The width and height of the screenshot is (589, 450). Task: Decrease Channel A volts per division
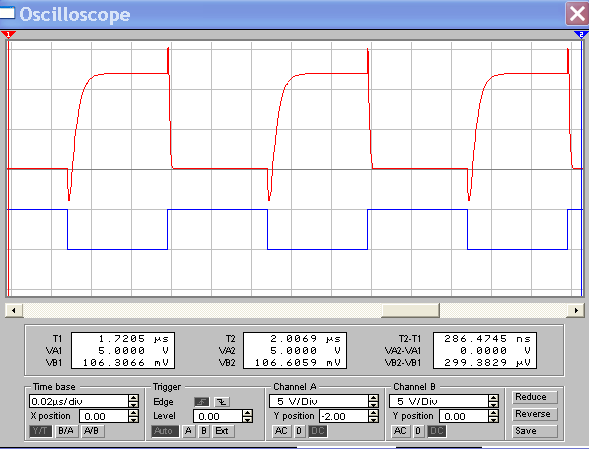(373, 405)
